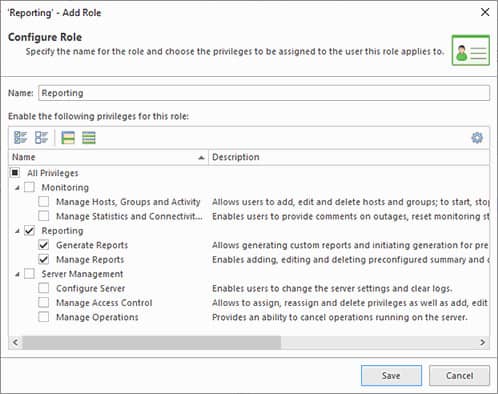Click the Name text field
The width and height of the screenshot is (498, 394).
pyautogui.click(x=264, y=93)
